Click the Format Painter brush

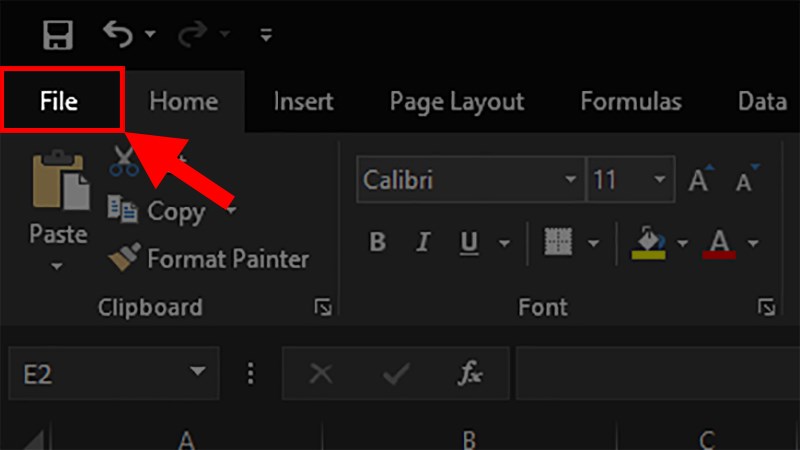[209, 258]
